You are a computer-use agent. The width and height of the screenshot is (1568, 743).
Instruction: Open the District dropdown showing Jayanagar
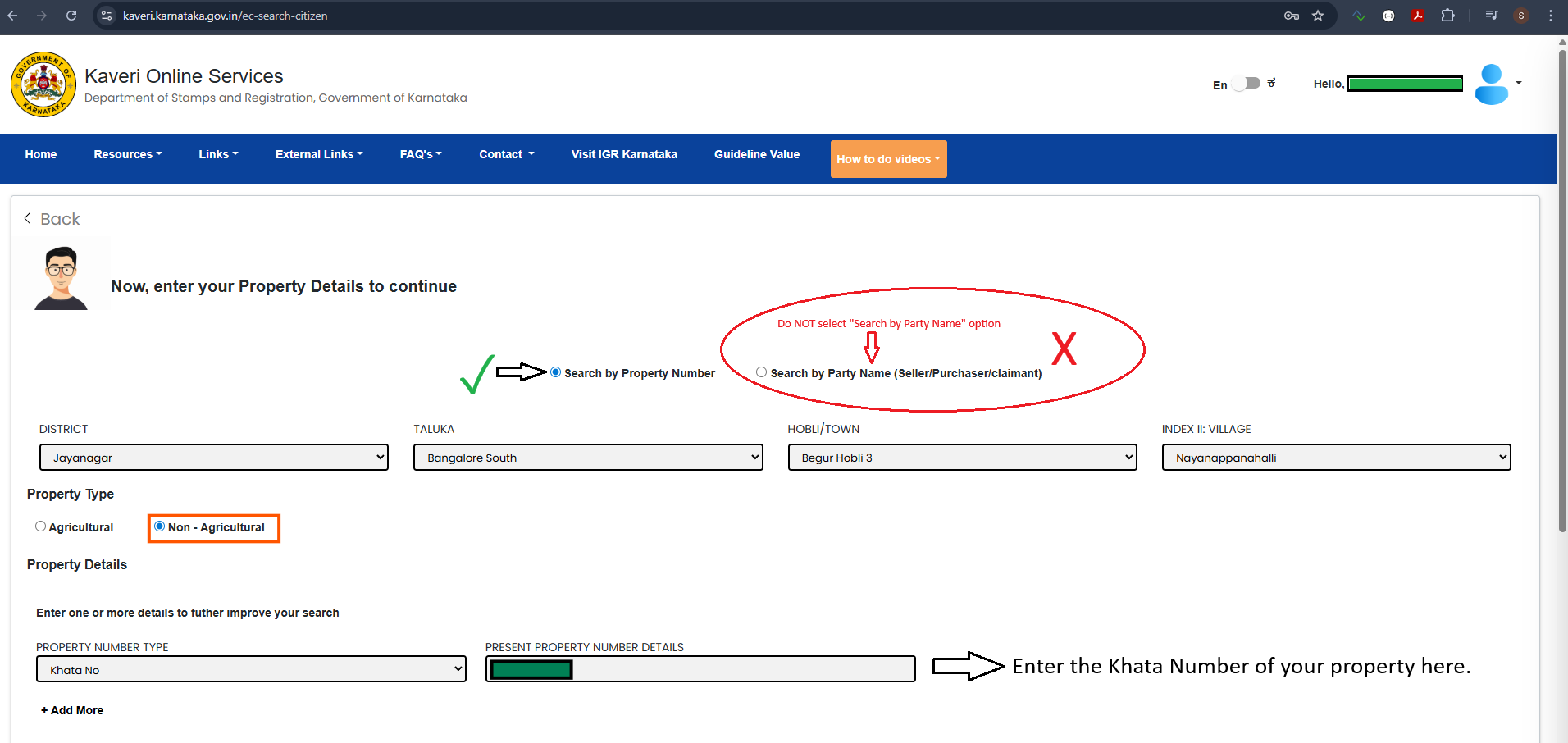[x=214, y=458]
